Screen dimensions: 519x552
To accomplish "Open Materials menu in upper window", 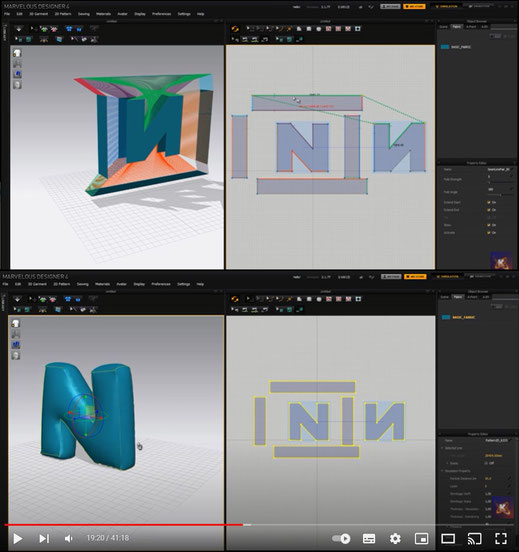I will [104, 14].
